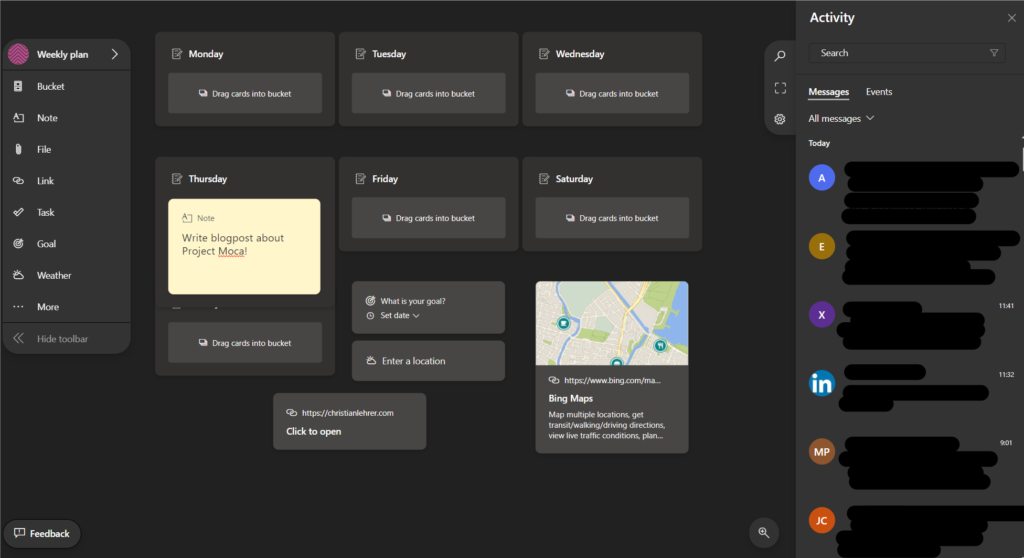Select the Tuesday bucket title
Image resolution: width=1024 pixels, height=558 pixels.
point(389,54)
